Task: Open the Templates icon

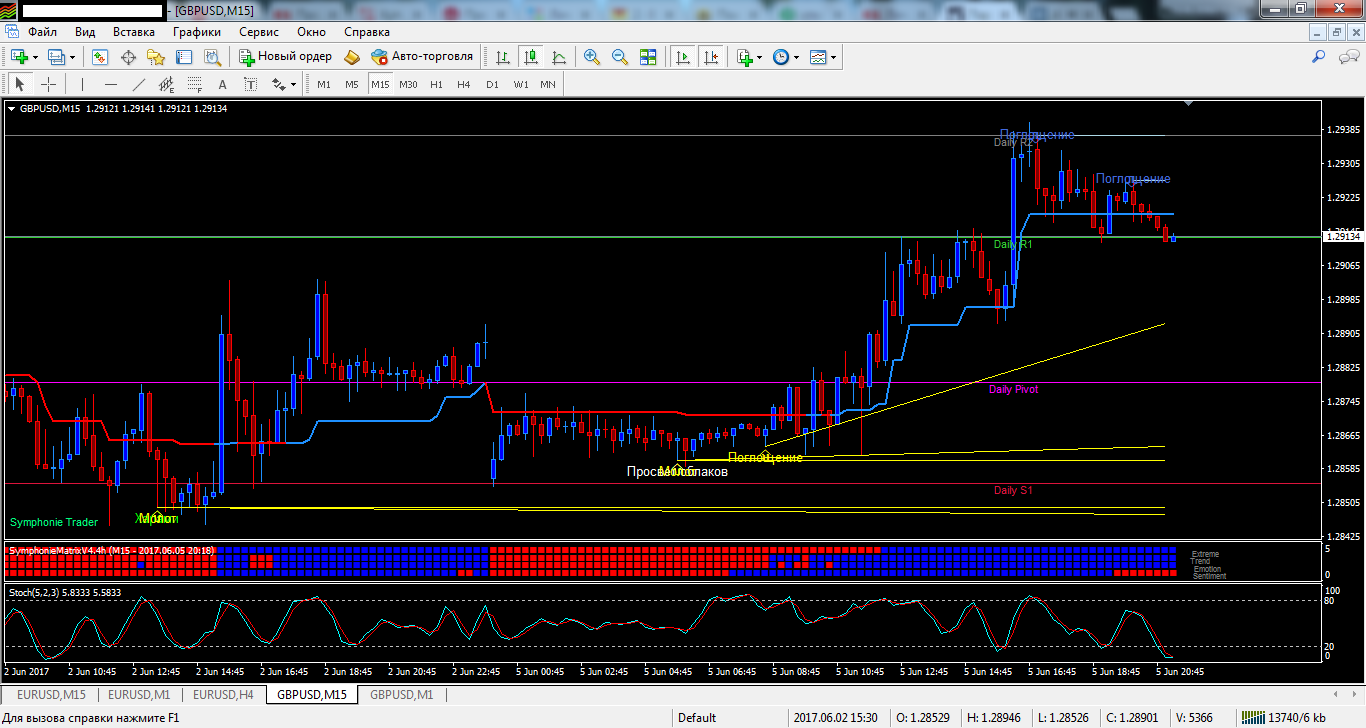Action: (x=818, y=57)
